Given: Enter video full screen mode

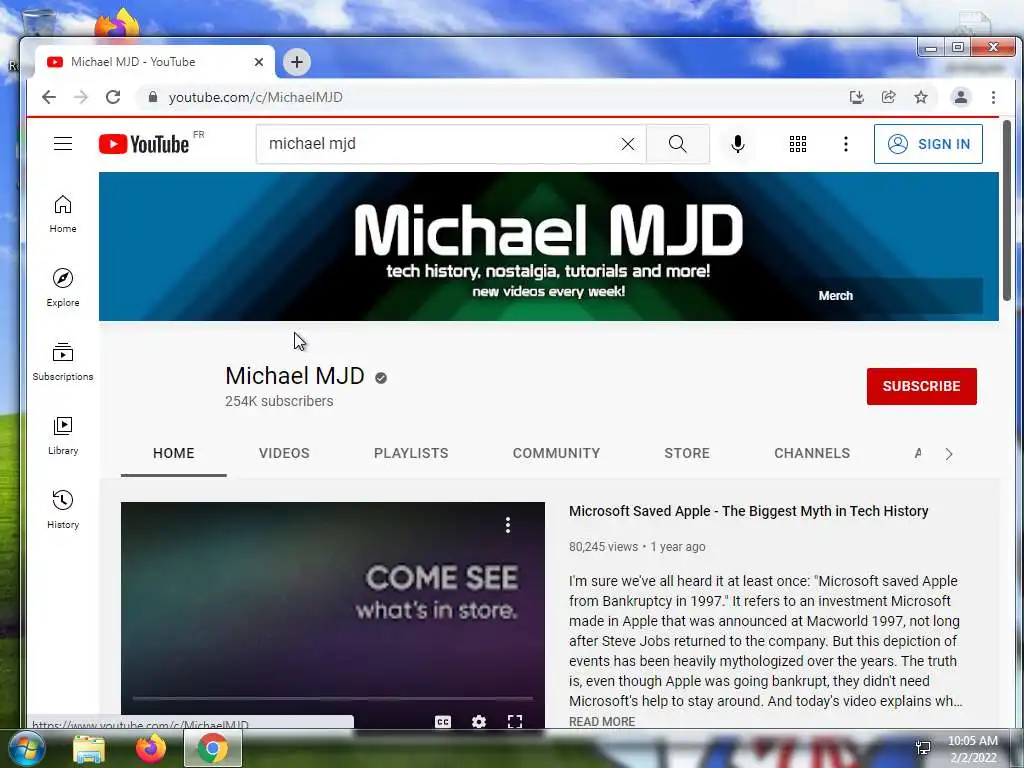Looking at the screenshot, I should click(515, 722).
